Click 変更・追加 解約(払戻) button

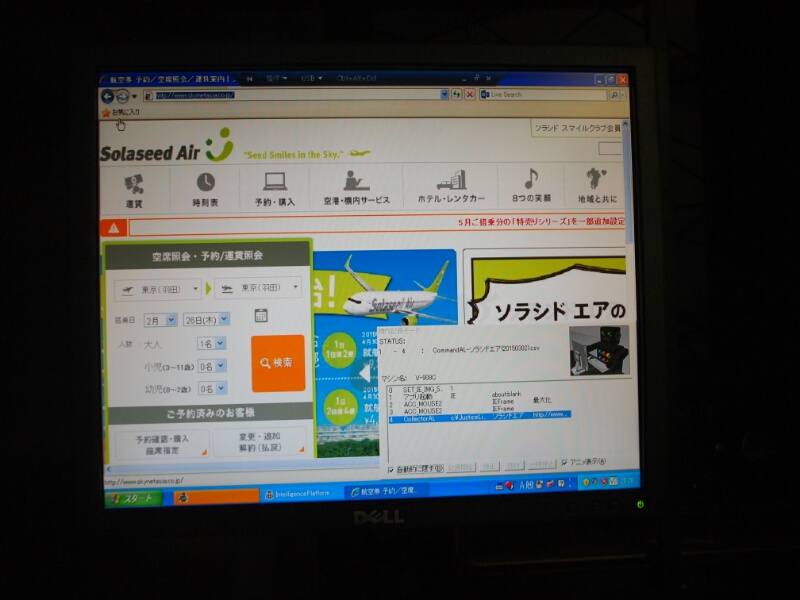coord(260,442)
